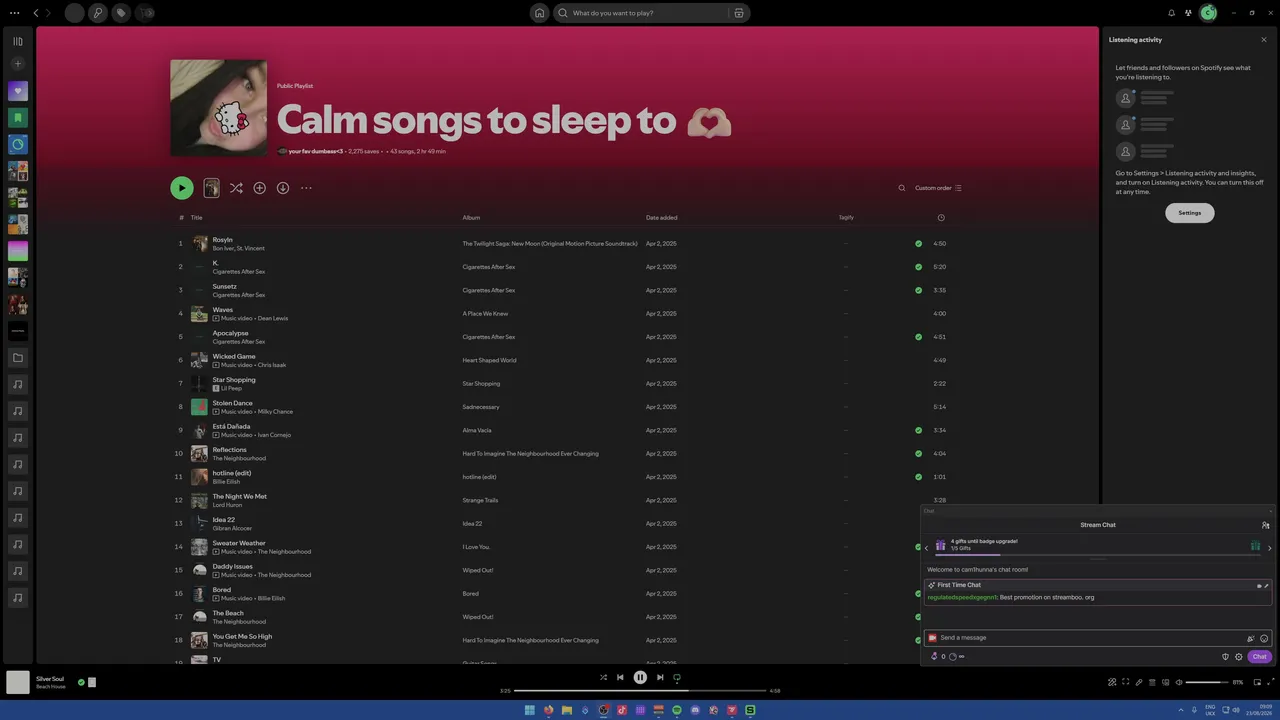Open the chat user regulatedspeedxgegnn1
This screenshot has height=720, width=1280.
962,597
